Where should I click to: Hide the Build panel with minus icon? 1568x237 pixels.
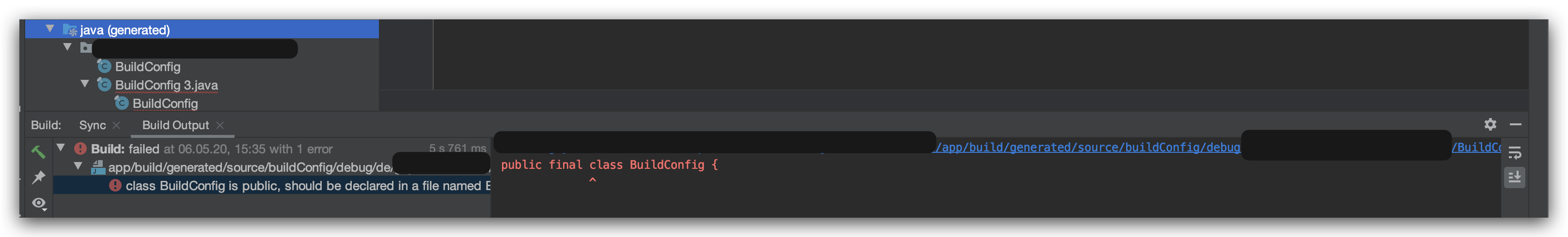click(x=1515, y=125)
